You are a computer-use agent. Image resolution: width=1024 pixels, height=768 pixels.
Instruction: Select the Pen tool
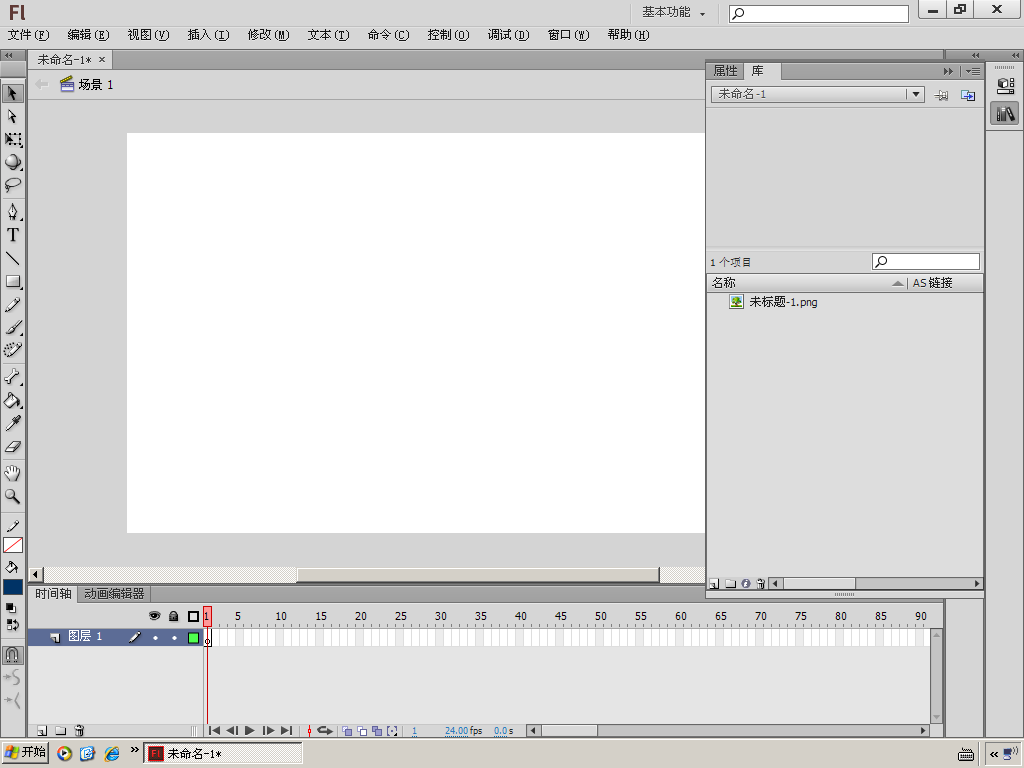(x=12, y=212)
